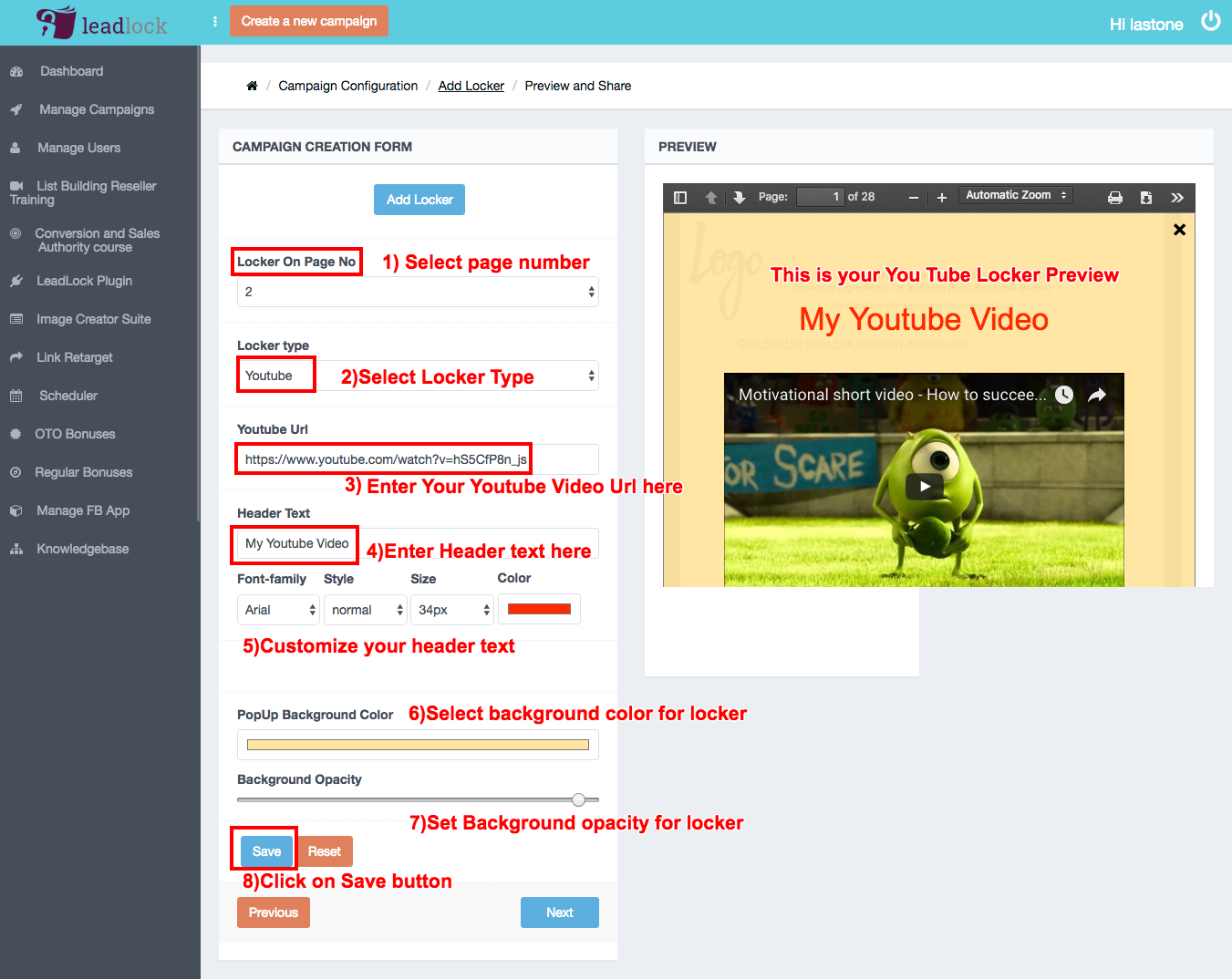Click the Manage Campaigns rocket icon
Image resolution: width=1232 pixels, height=979 pixels.
[16, 109]
